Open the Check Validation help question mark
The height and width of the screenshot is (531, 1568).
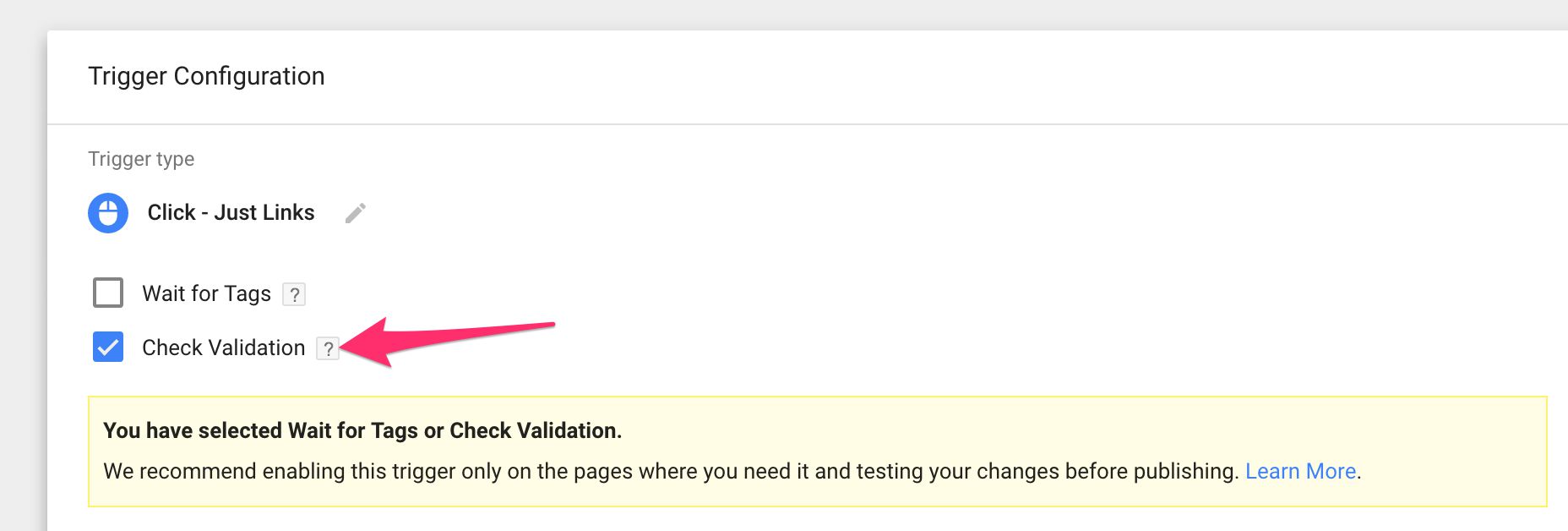pyautogui.click(x=328, y=348)
